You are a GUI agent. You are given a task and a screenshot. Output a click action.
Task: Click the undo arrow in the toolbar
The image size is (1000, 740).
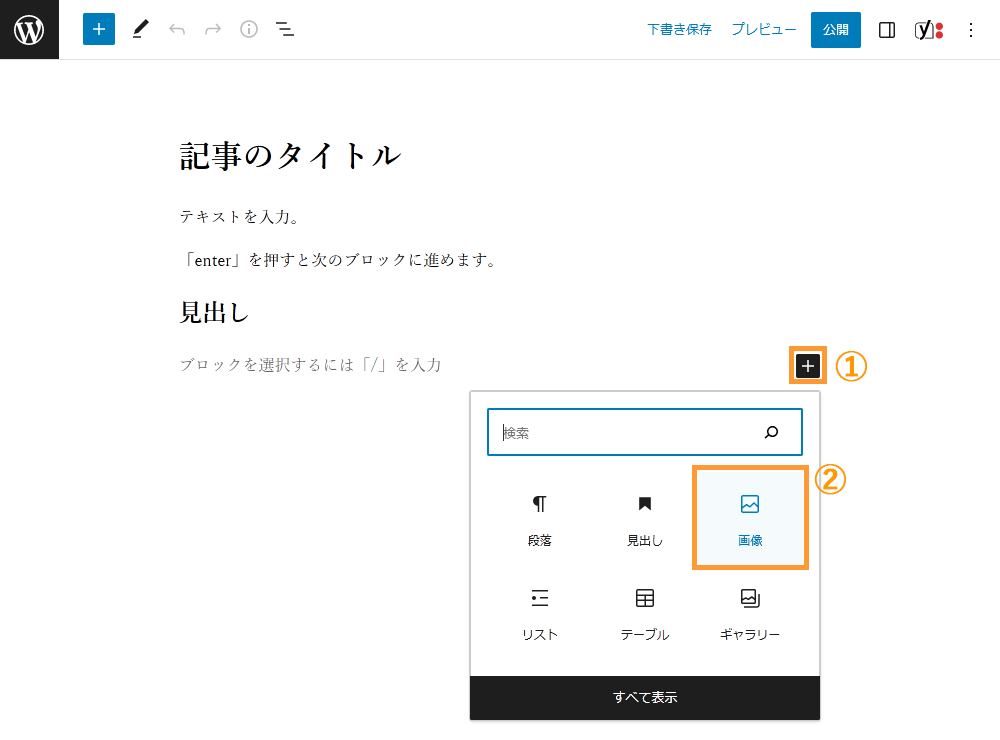[x=177, y=29]
